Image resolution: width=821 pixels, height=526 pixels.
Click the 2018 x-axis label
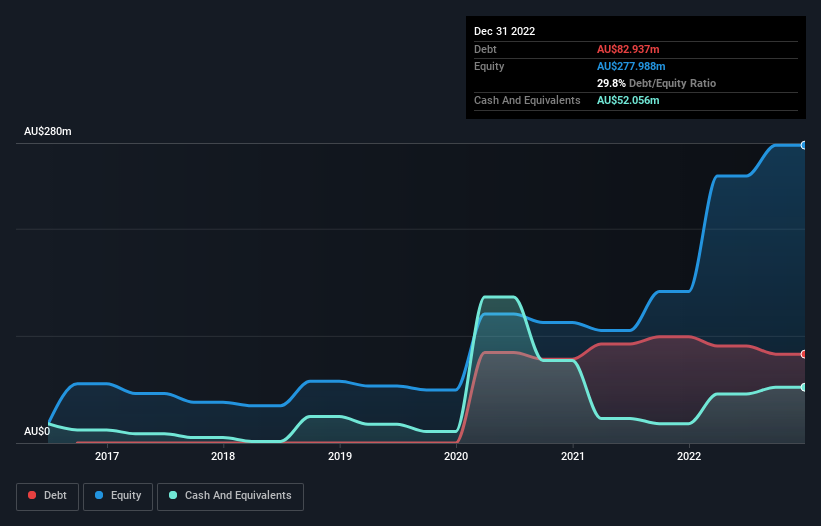[223, 456]
